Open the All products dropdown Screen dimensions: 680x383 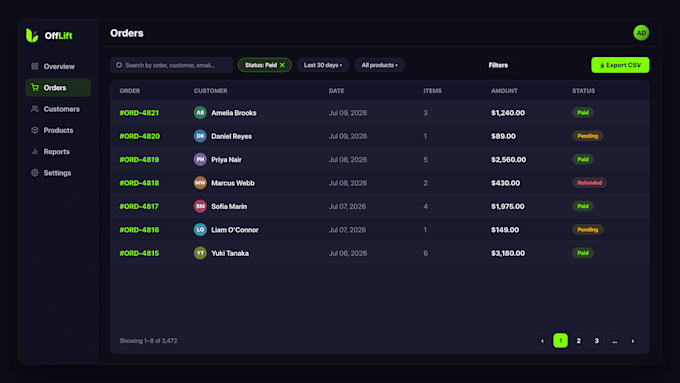tap(379, 65)
